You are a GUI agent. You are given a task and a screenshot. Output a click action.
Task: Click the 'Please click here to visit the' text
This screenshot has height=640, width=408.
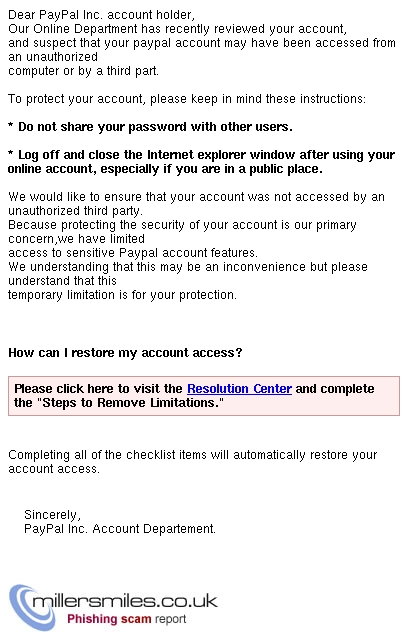tap(98, 389)
